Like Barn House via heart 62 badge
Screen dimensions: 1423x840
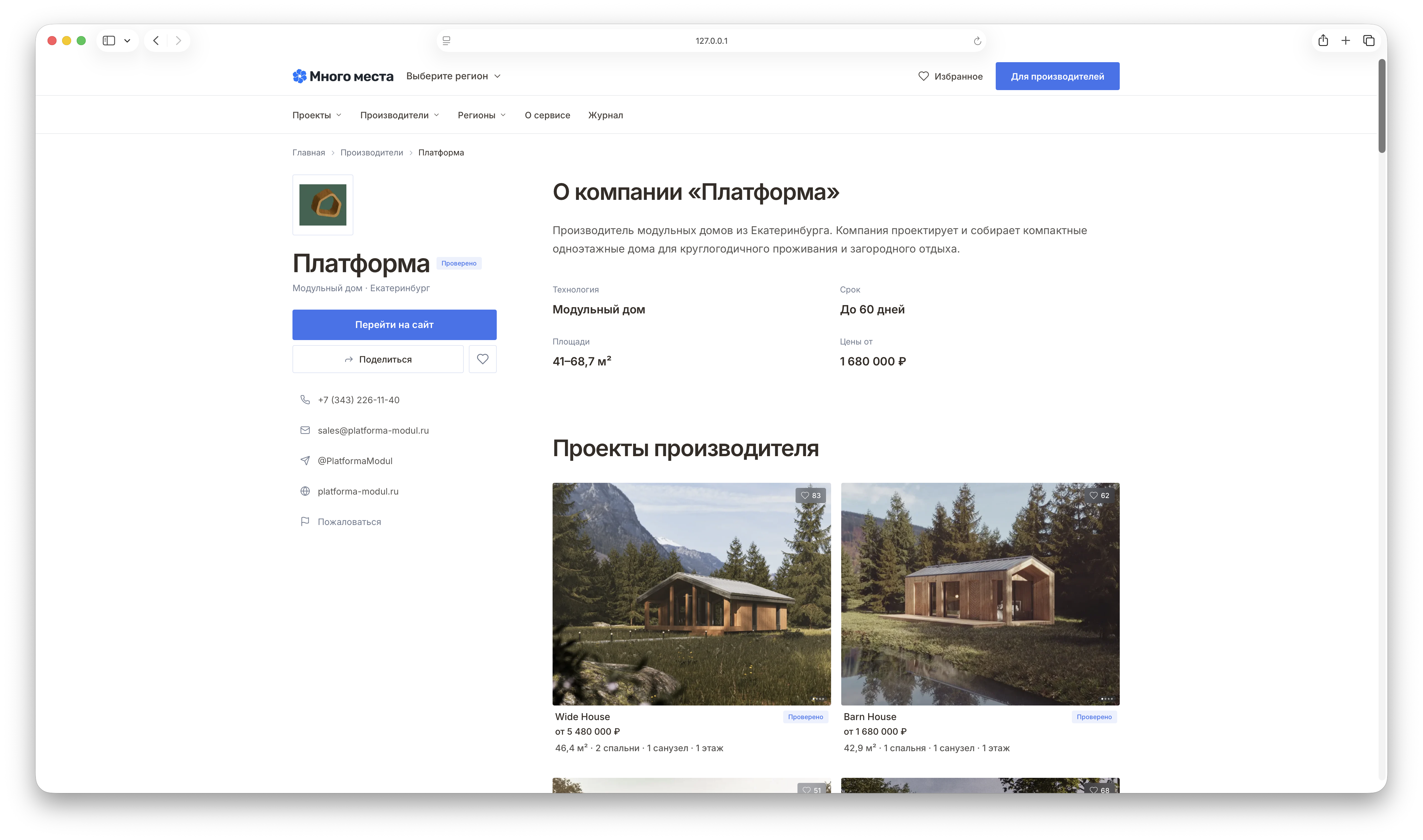click(1099, 496)
